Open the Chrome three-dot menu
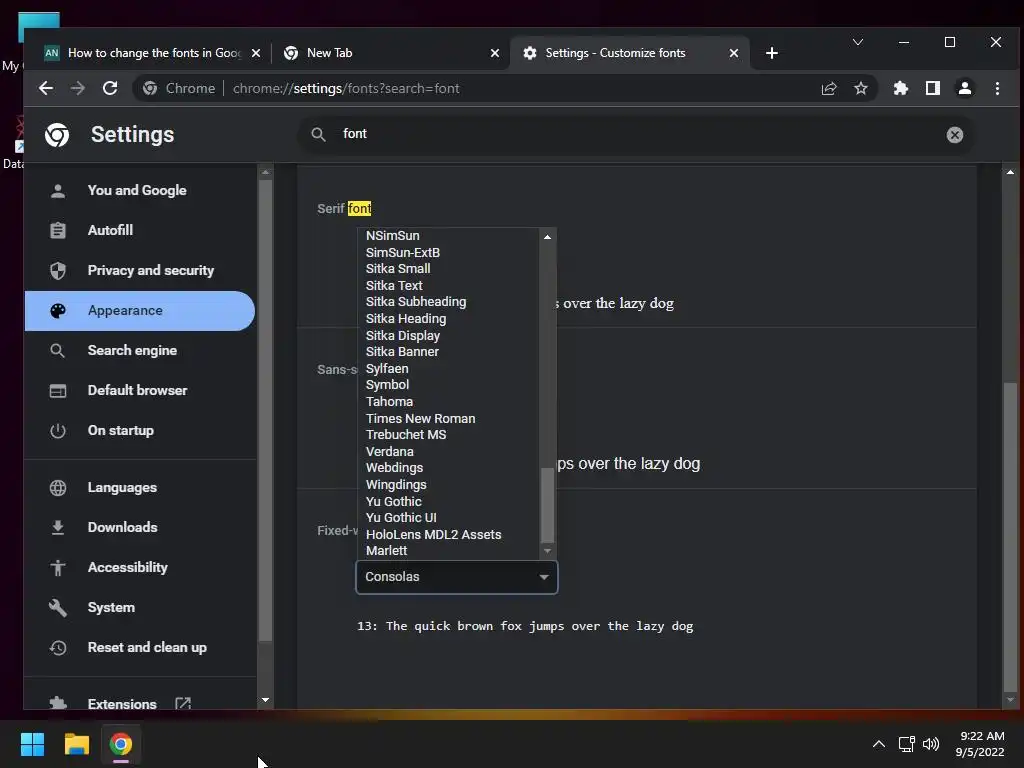The image size is (1024, 768). pos(997,88)
